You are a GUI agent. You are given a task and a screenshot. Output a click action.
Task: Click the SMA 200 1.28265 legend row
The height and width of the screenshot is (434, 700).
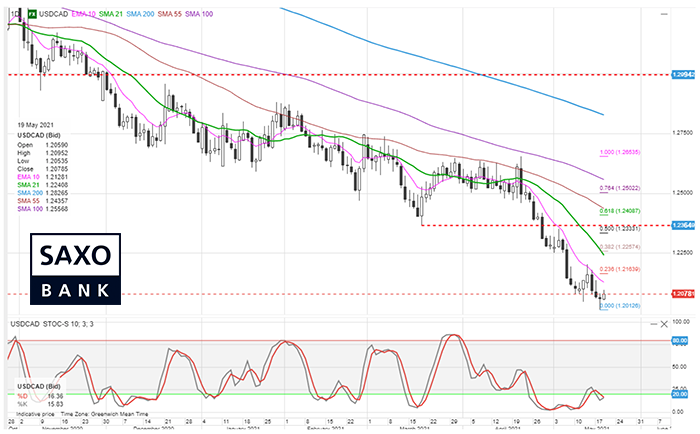42,193
